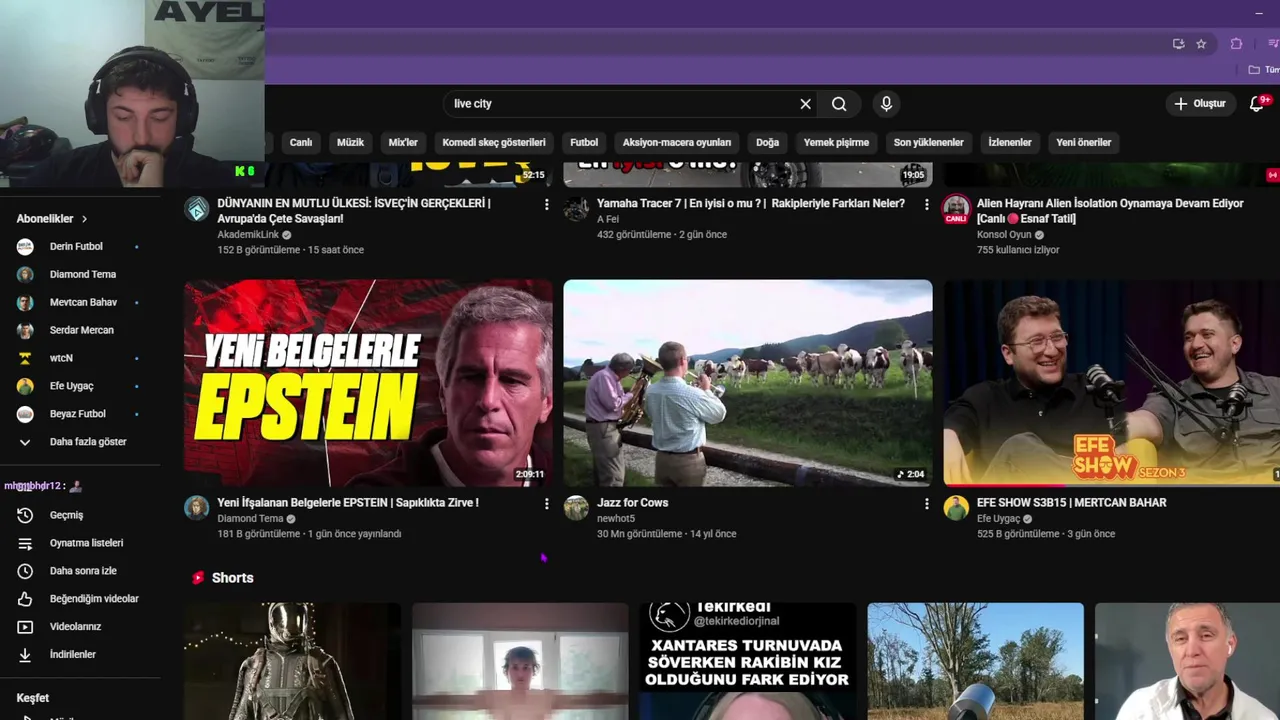
Task: Open the EFE SHOW S3B15 MERTCAN BAHAR title
Action: click(x=1071, y=503)
